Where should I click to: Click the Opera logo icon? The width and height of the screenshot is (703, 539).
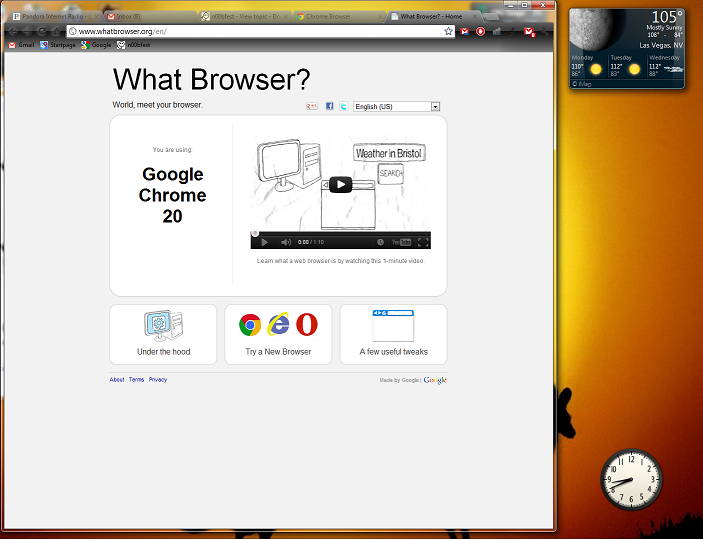tap(307, 325)
